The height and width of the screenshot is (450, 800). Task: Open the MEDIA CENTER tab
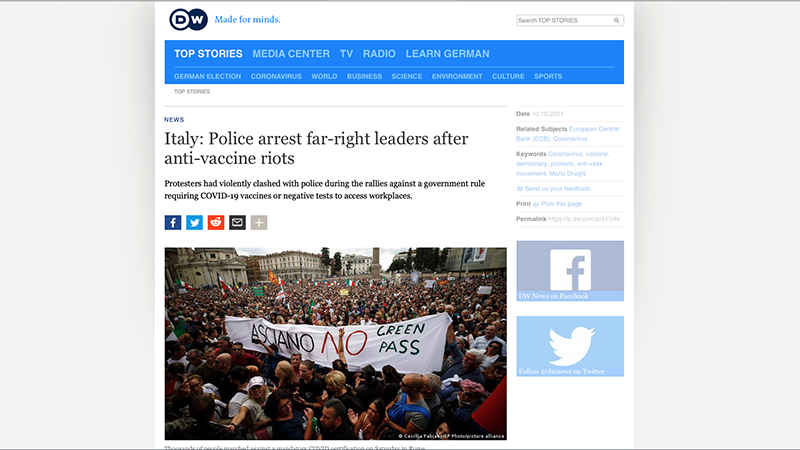pyautogui.click(x=291, y=54)
